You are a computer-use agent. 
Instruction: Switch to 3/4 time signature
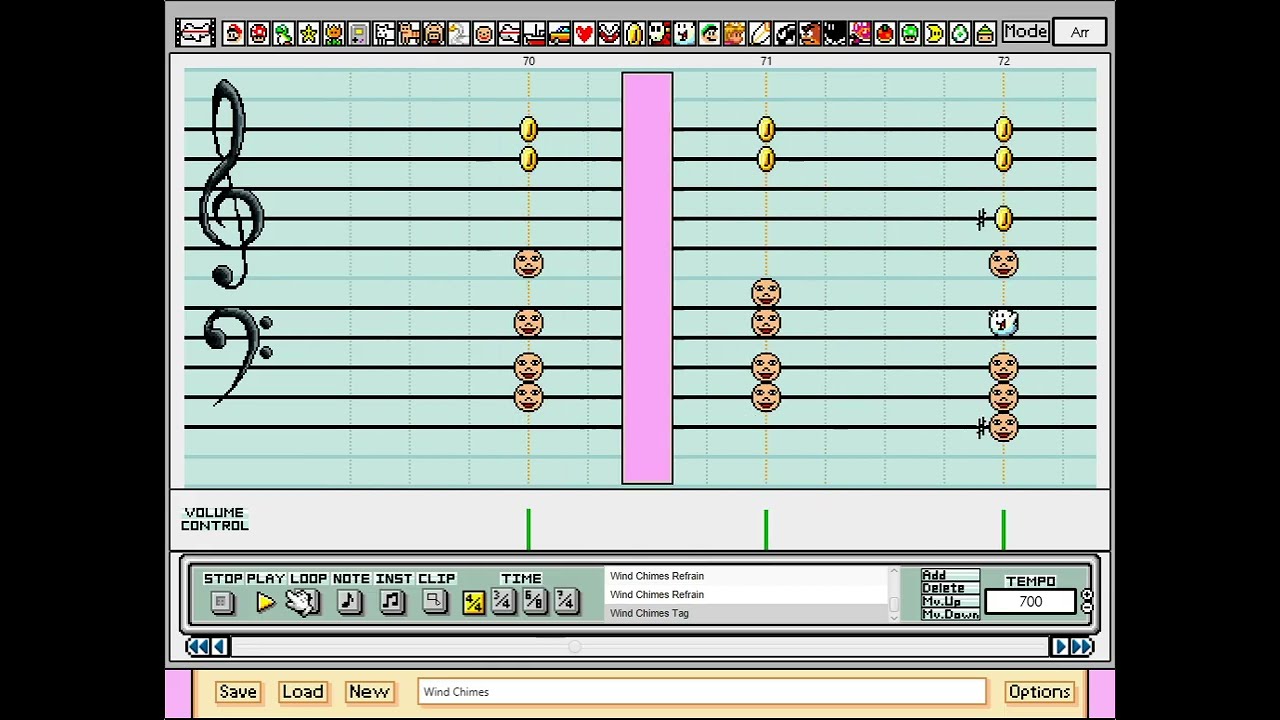(x=503, y=601)
